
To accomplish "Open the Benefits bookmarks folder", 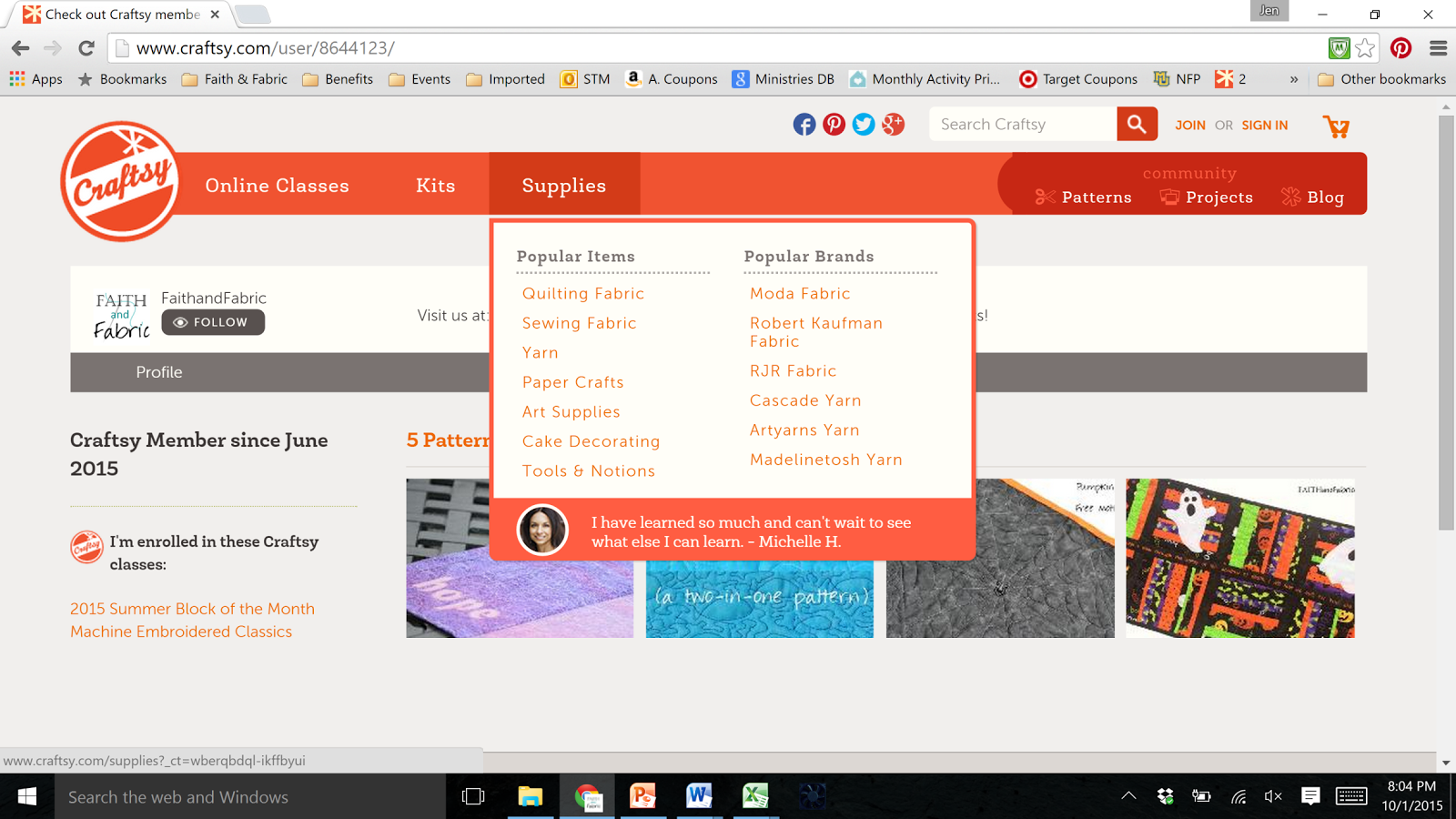I will 338,79.
